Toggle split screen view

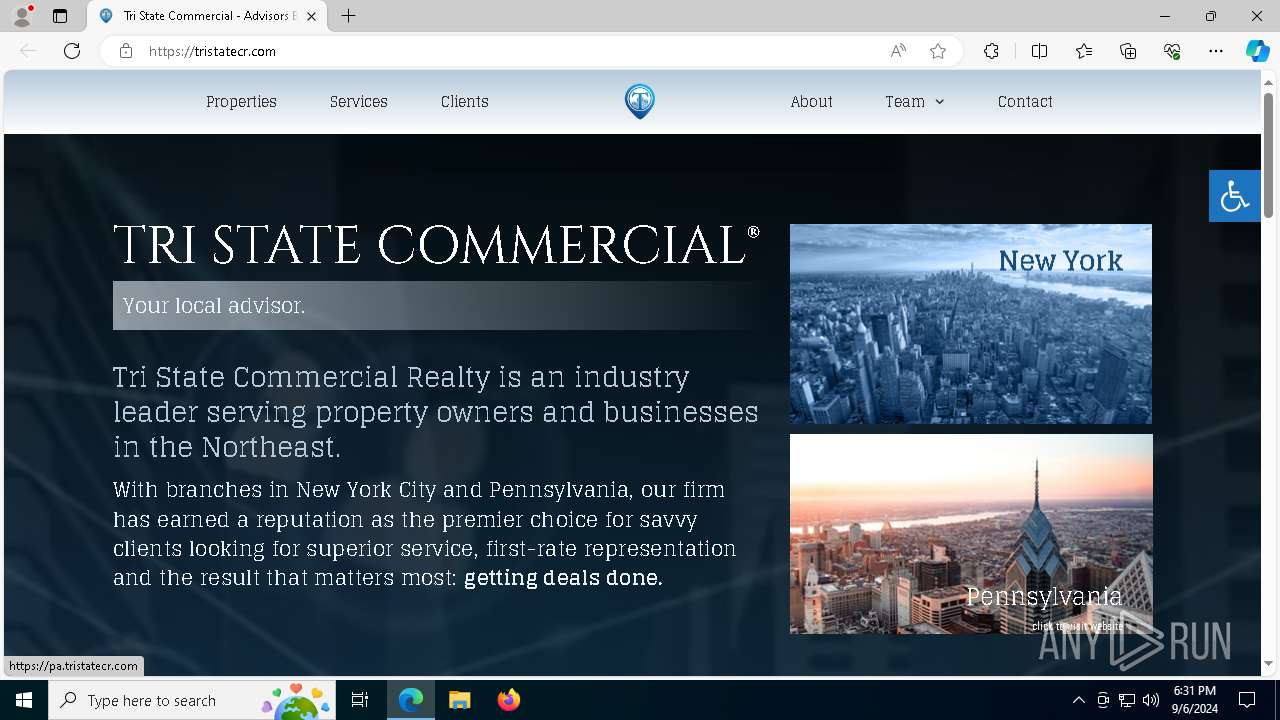point(1039,51)
